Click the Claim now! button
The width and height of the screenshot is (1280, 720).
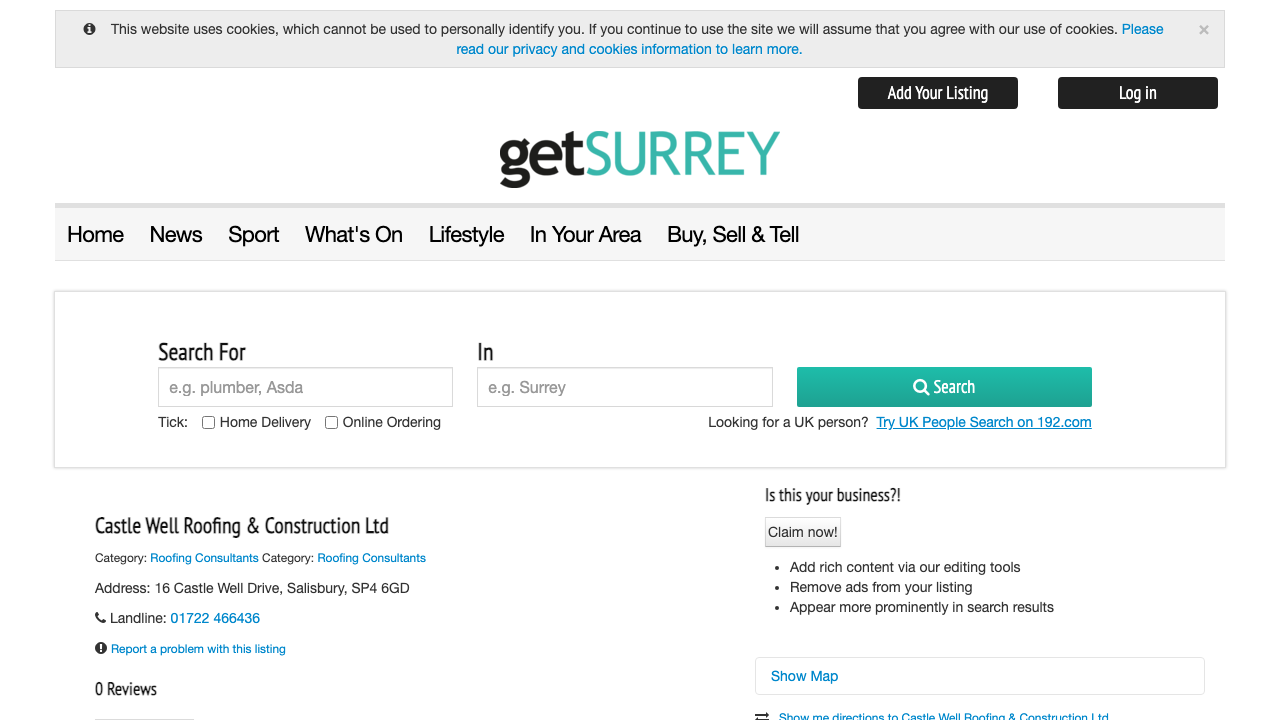(x=803, y=532)
